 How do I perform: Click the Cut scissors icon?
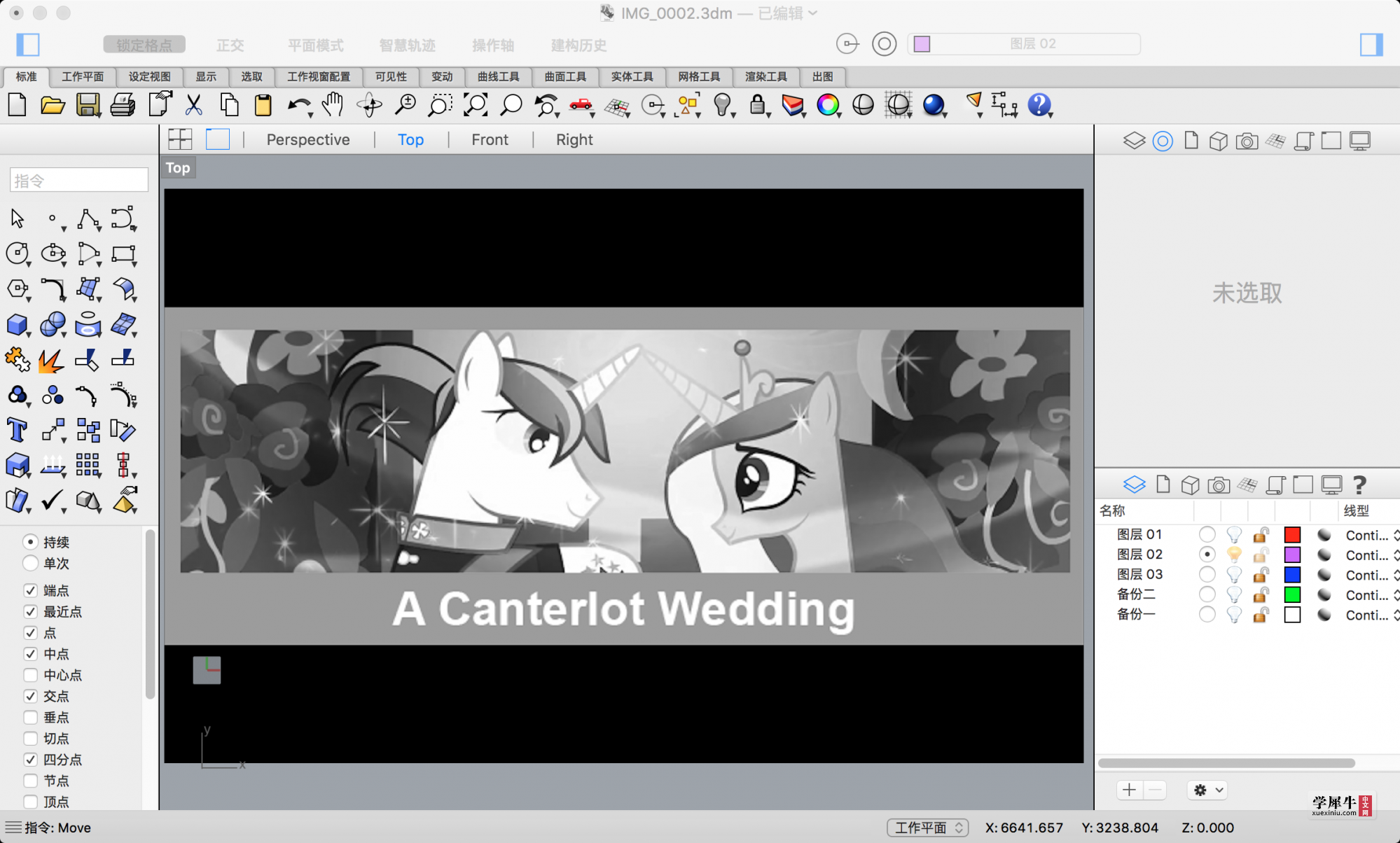(x=193, y=105)
